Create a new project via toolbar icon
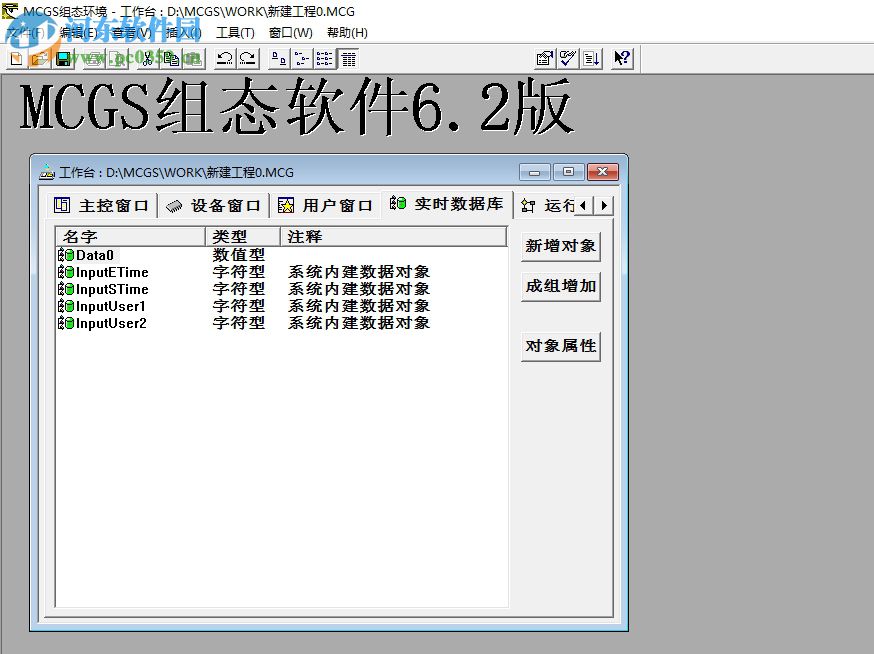Image resolution: width=874 pixels, height=654 pixels. click(15, 58)
